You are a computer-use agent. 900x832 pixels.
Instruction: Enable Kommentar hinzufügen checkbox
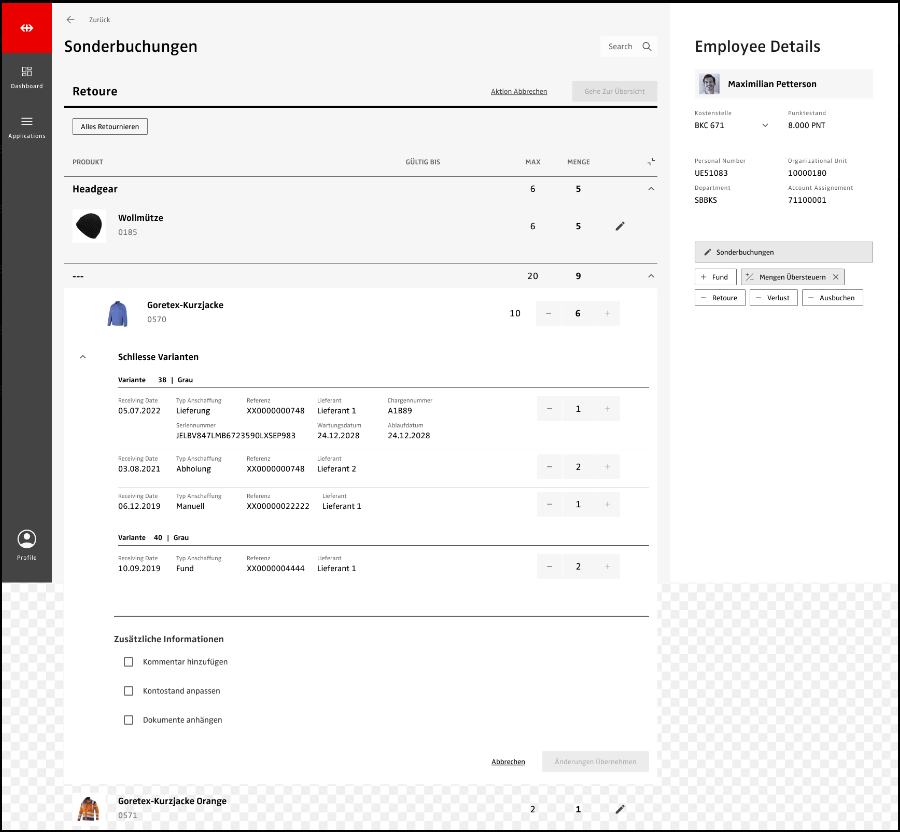128,662
